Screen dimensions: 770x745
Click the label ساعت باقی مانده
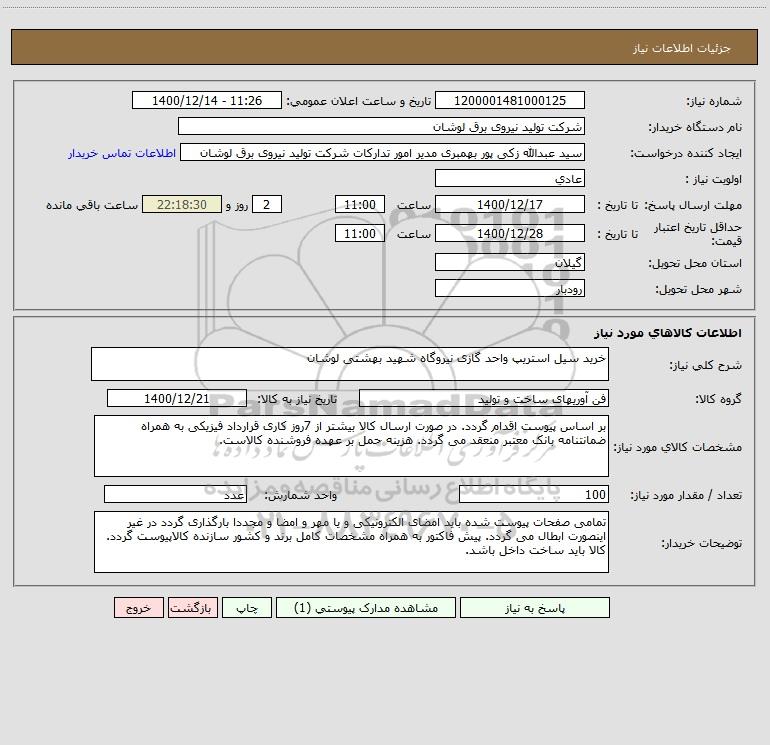(92, 205)
